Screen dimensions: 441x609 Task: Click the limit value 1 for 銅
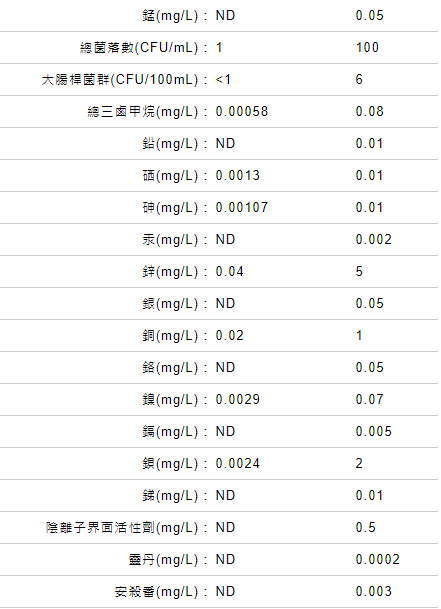[x=359, y=335]
